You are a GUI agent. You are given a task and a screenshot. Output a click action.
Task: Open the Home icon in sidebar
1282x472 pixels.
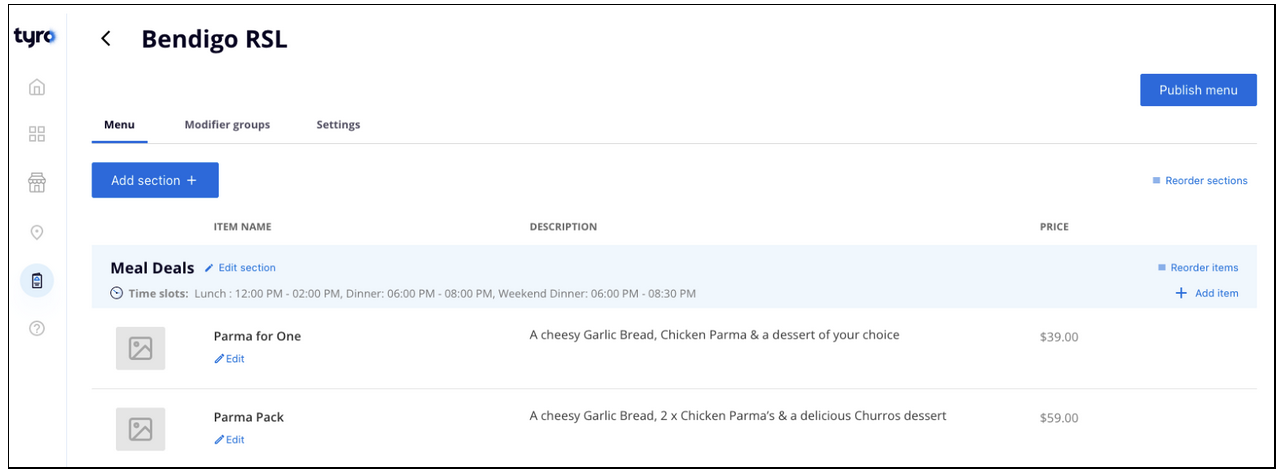(37, 87)
